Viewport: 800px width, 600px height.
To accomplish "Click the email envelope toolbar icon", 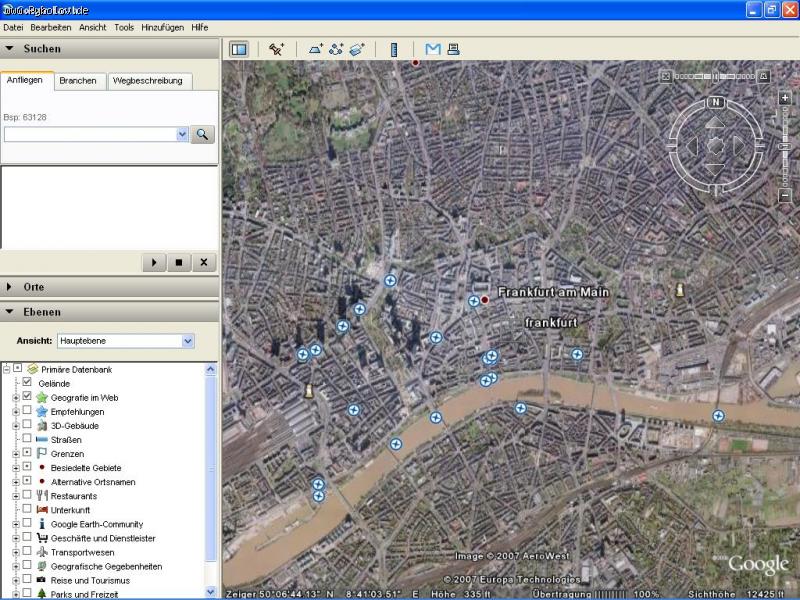I will [433, 48].
